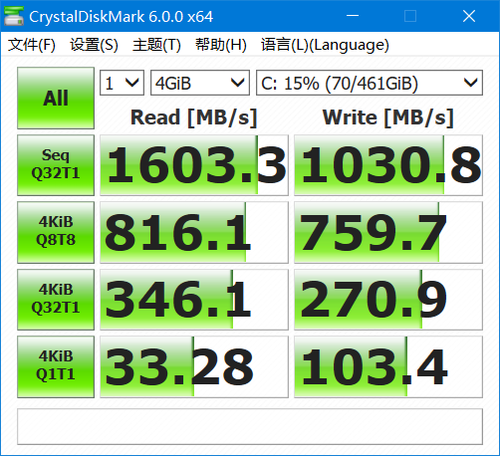Start the 4KiB Q32T1 test
This screenshot has height=456, width=500.
pyautogui.click(x=56, y=299)
